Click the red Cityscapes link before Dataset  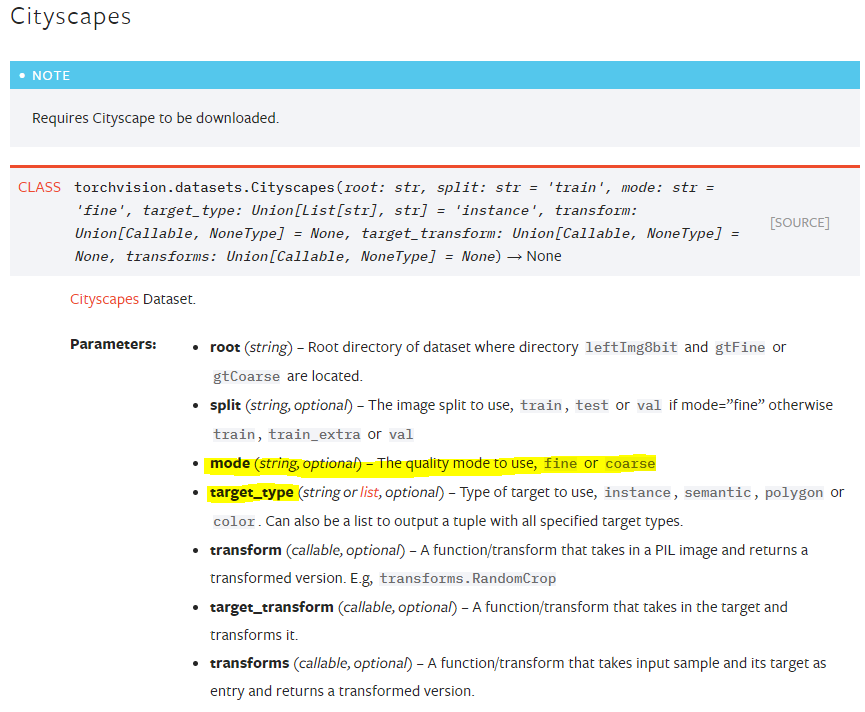(104, 299)
